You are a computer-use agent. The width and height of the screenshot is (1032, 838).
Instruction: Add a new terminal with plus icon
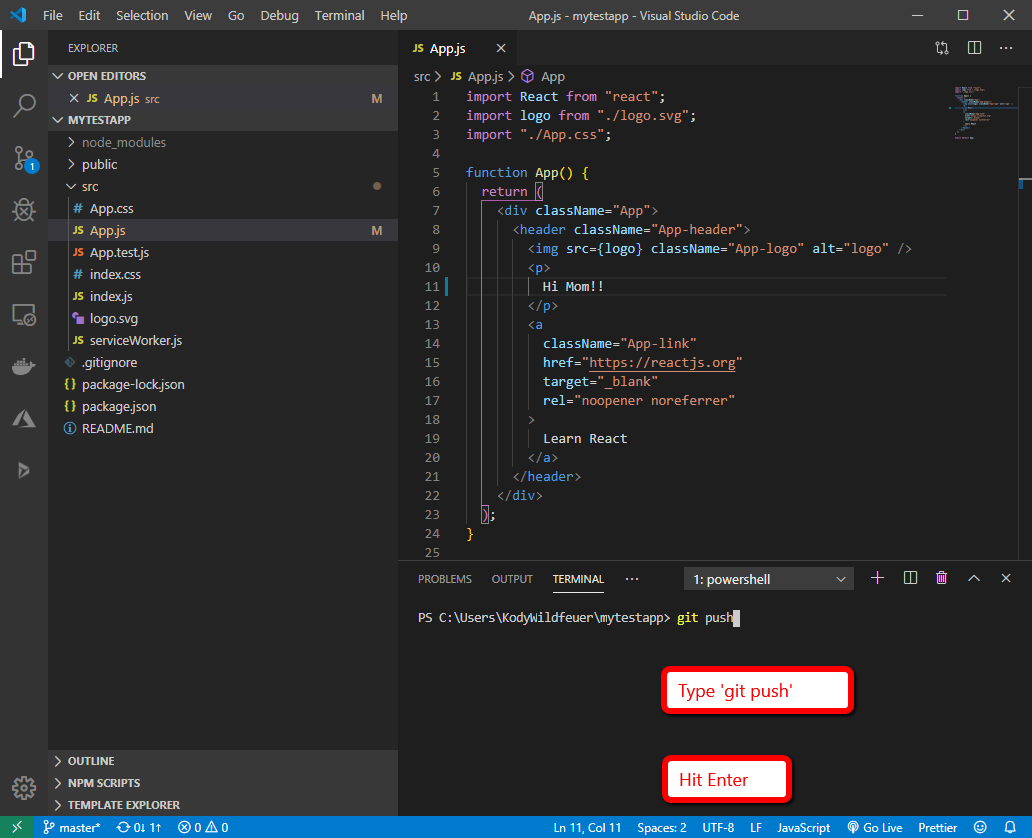click(877, 578)
